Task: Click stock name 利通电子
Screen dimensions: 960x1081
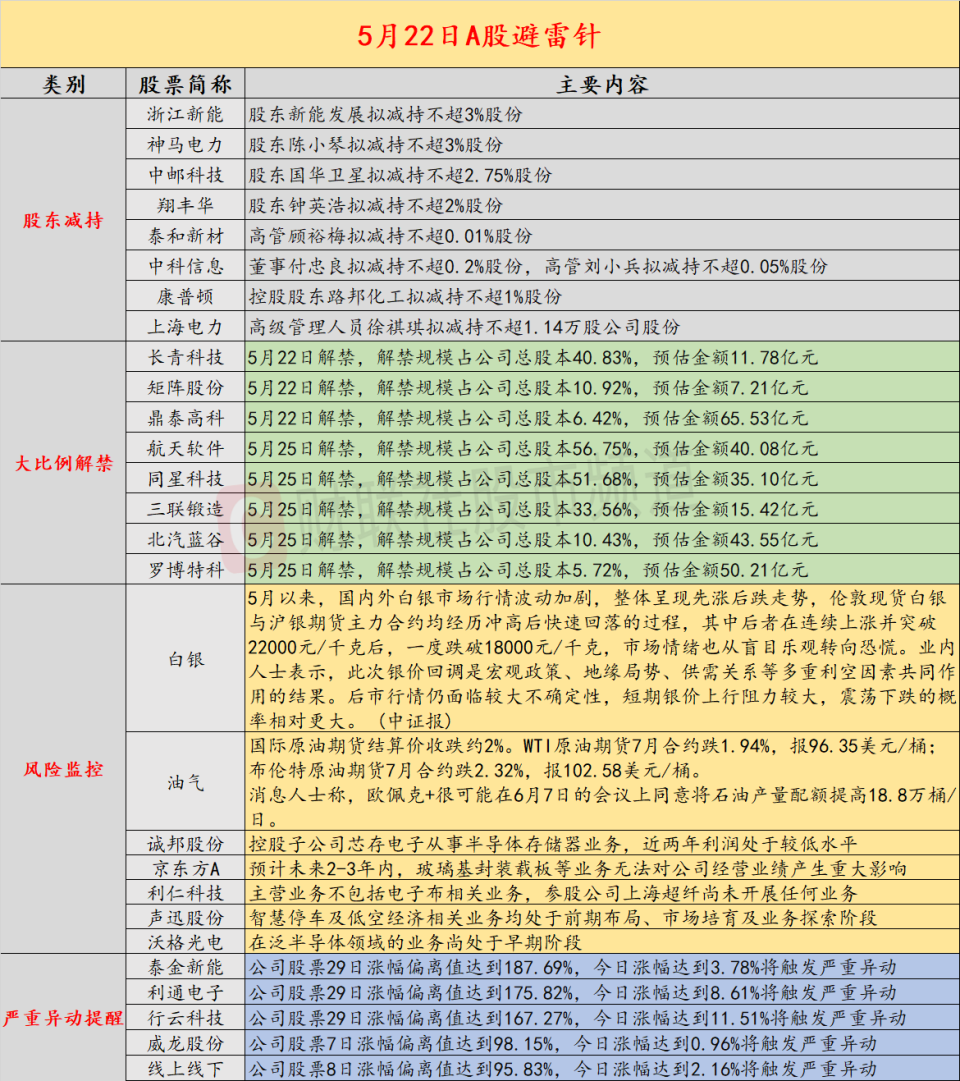Action: (185, 993)
